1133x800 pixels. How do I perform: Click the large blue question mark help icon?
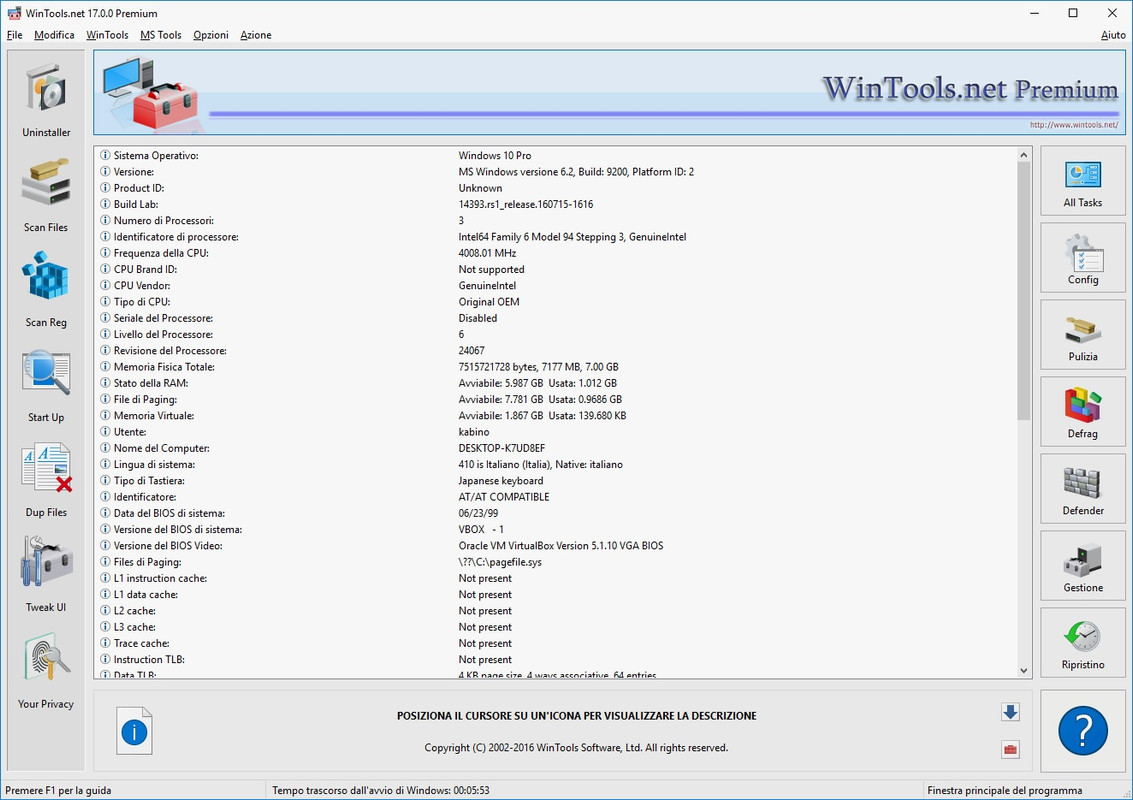tap(1082, 731)
